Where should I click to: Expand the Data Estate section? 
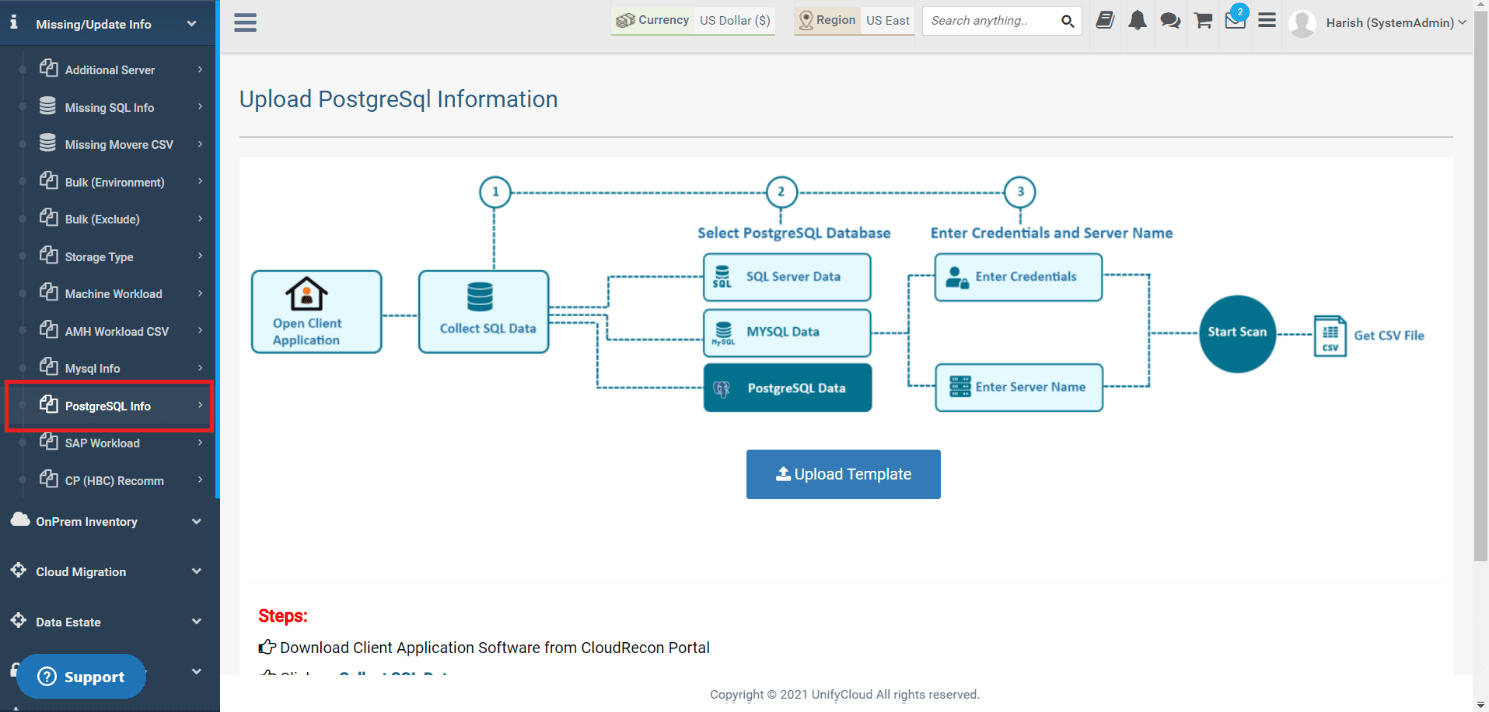click(x=109, y=621)
